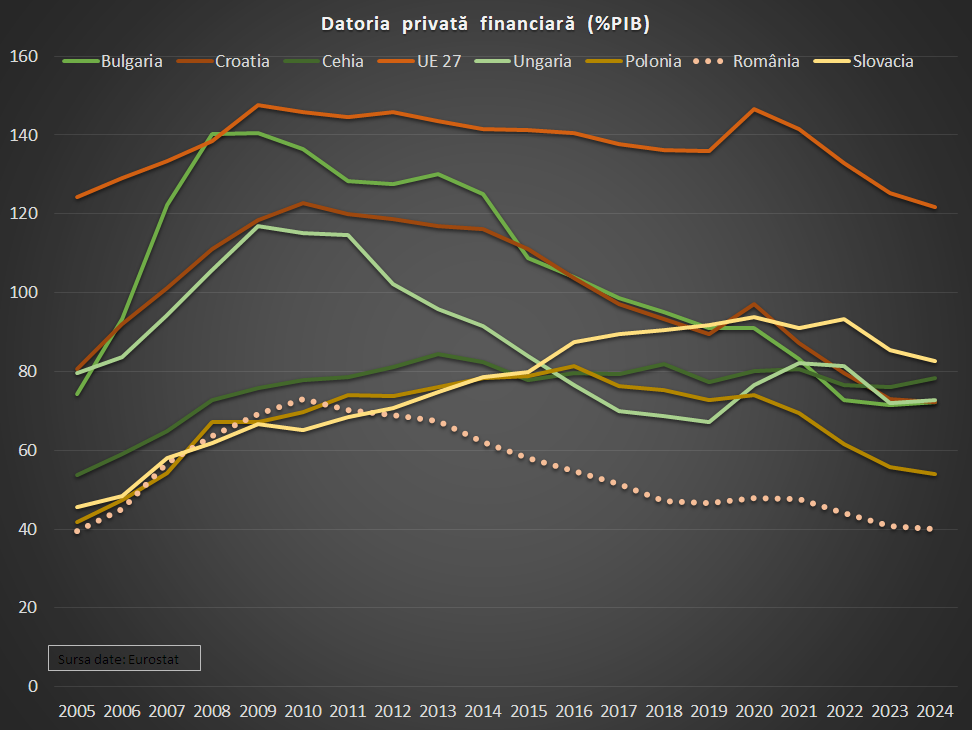Select the 0 value on the vertical axis

tap(32, 686)
